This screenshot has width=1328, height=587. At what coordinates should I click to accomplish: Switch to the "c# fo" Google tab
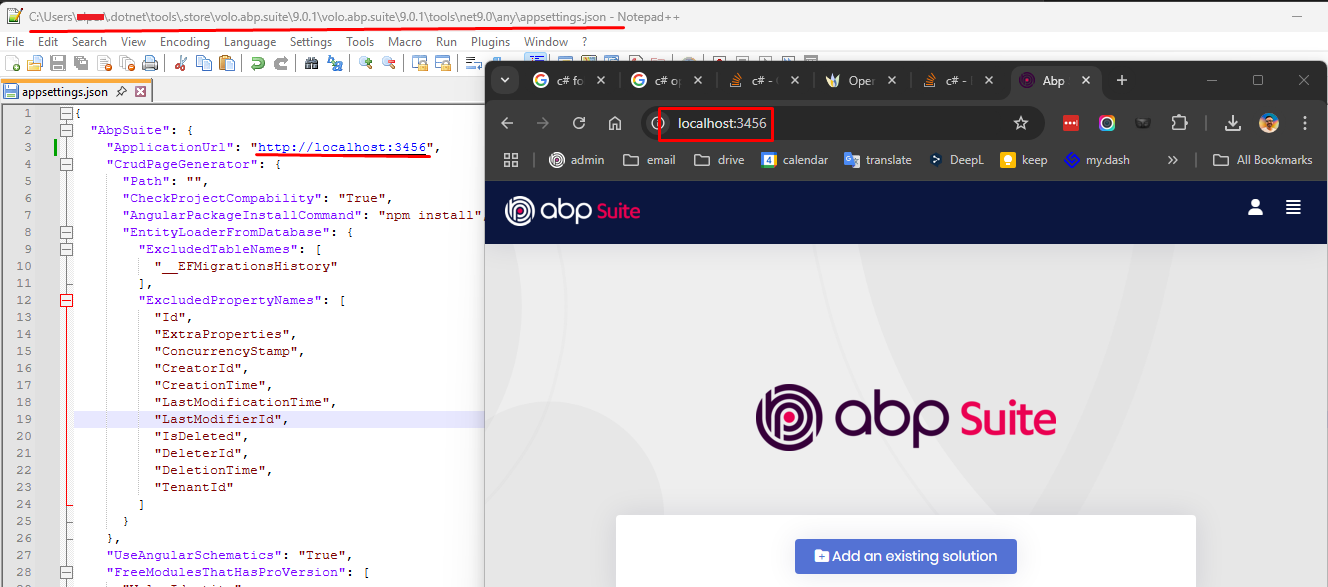570,81
